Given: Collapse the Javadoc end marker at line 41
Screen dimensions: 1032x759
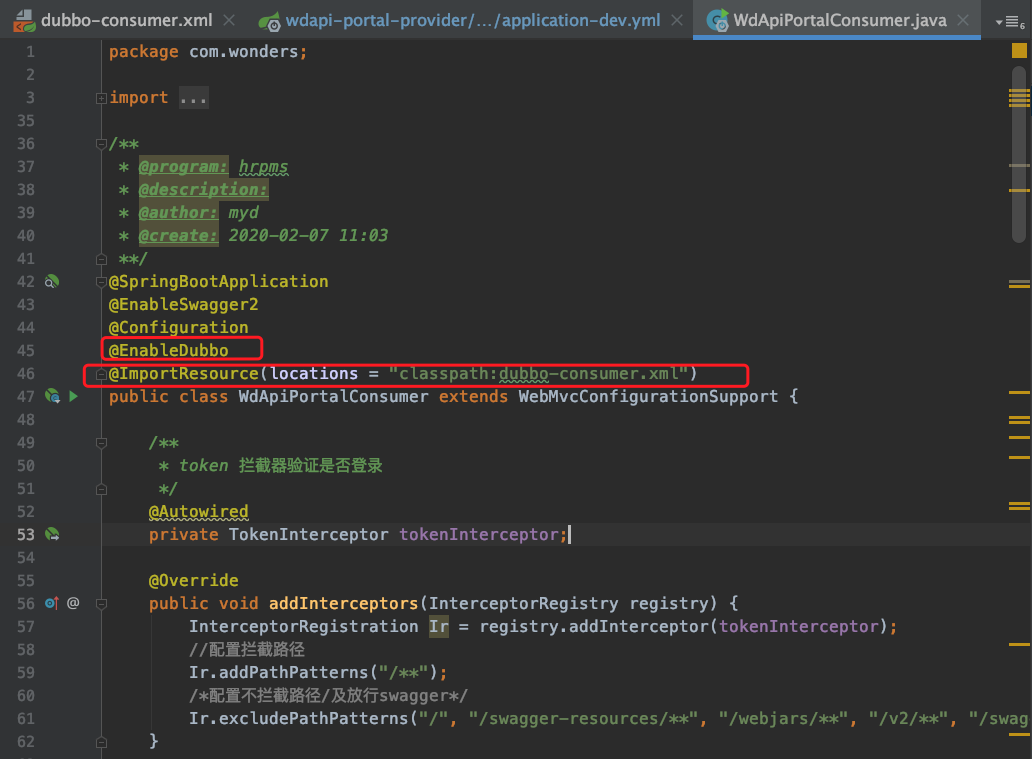Looking at the screenshot, I should (x=101, y=259).
